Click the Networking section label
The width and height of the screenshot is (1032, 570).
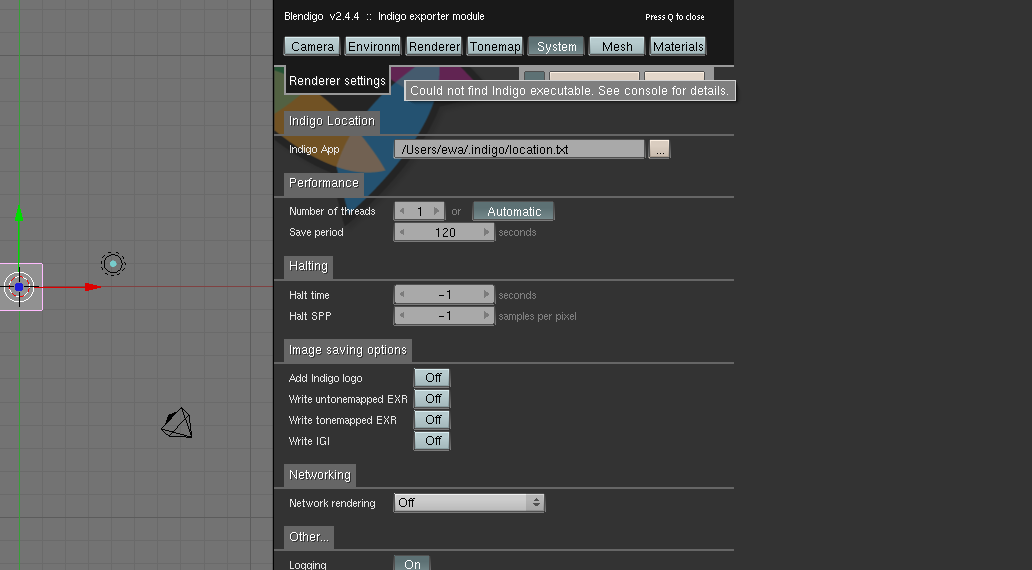pos(320,475)
